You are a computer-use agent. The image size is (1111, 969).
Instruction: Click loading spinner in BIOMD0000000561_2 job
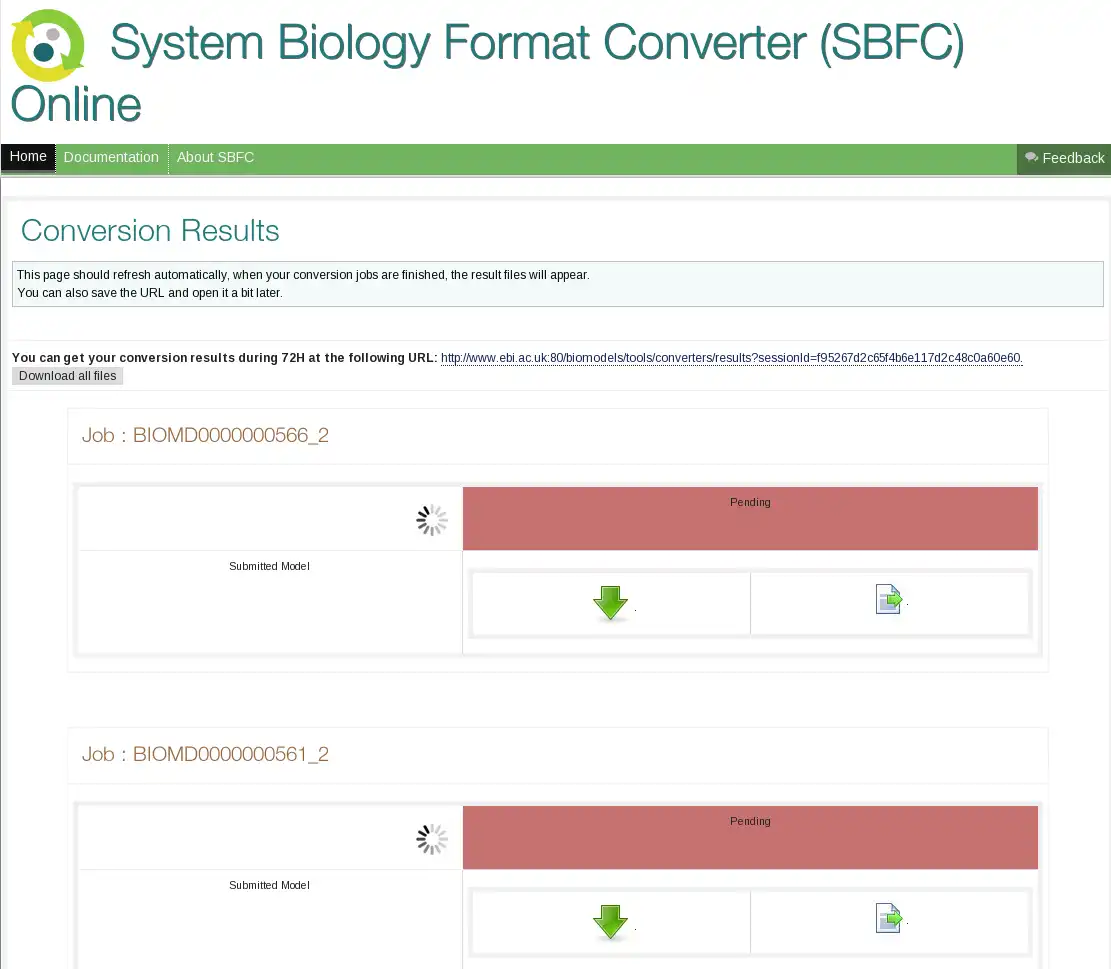432,839
